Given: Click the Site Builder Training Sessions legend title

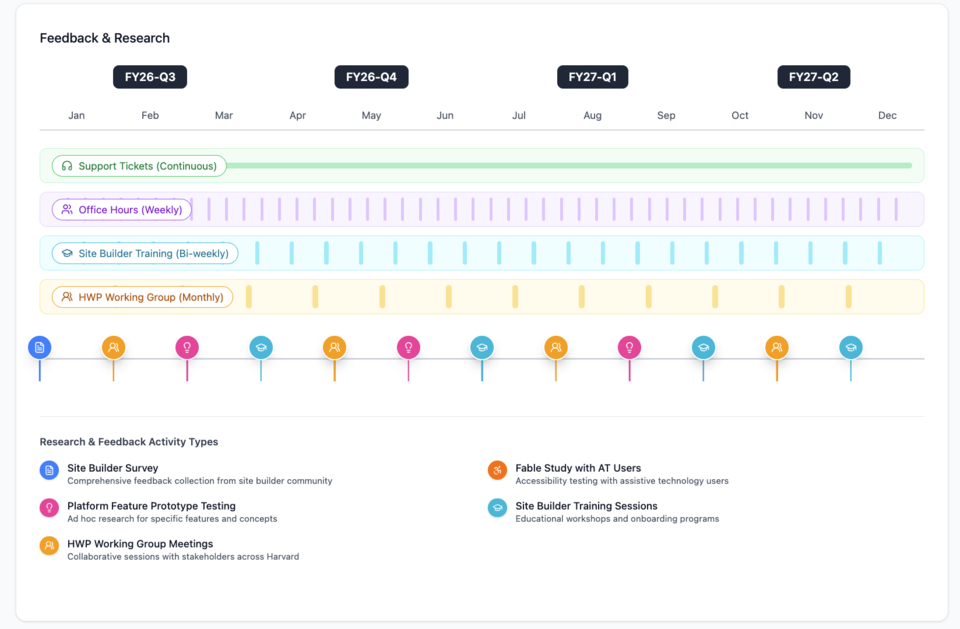Looking at the screenshot, I should pos(587,506).
